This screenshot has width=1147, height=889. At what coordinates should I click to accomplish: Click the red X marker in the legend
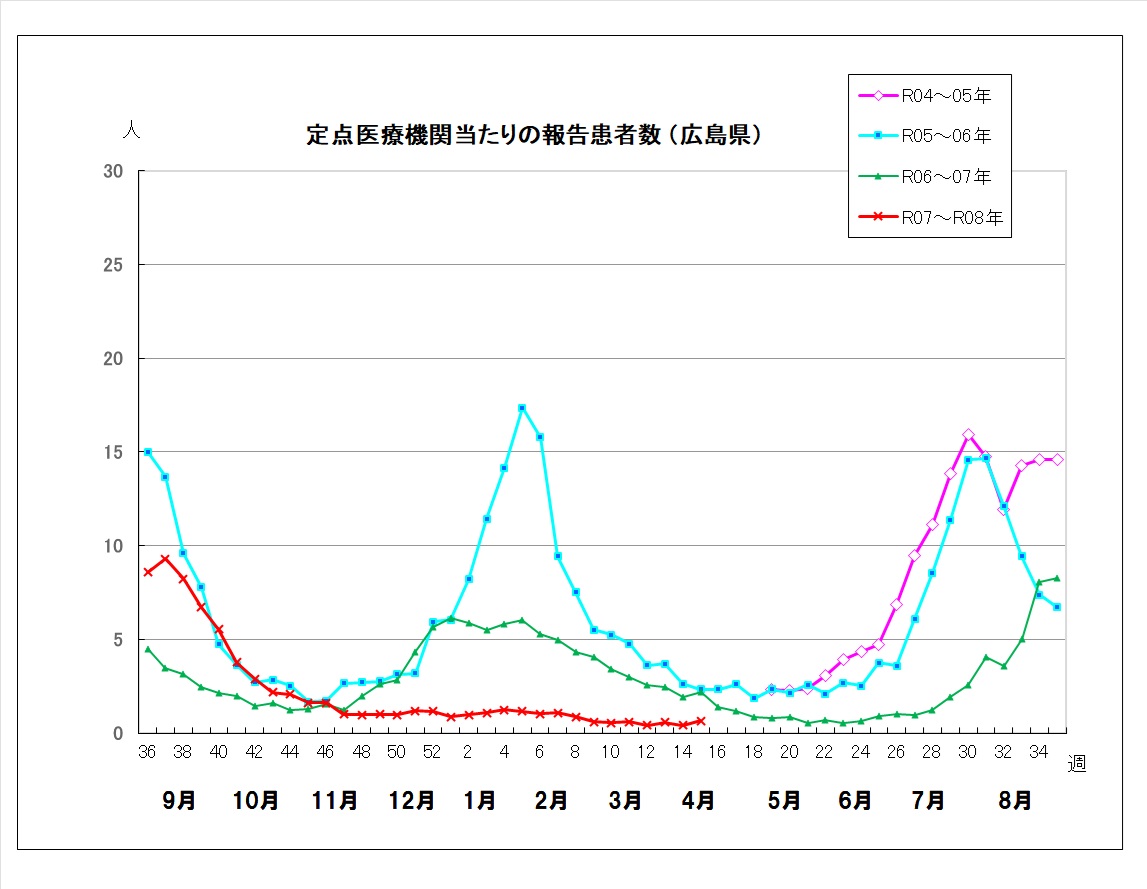(x=878, y=217)
